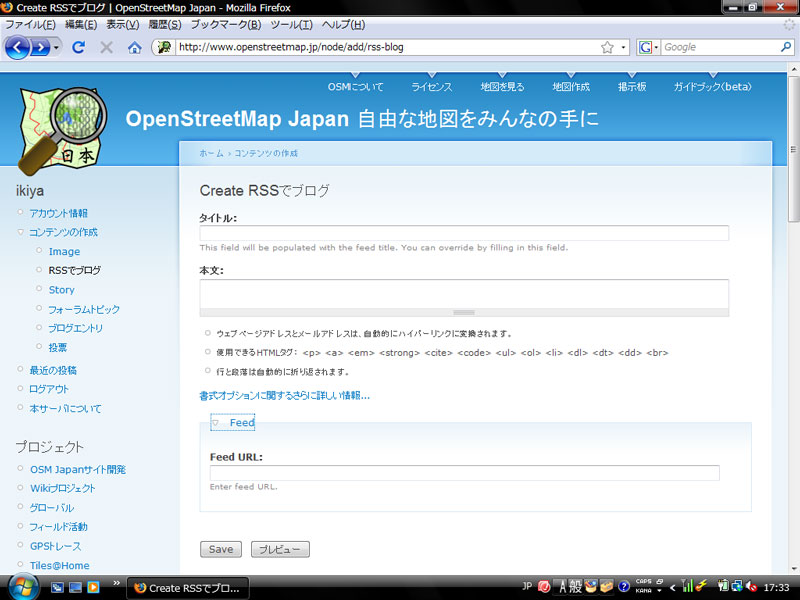Viewport: 800px width, 600px height.
Task: Click inside the Google search box
Action: [720, 47]
